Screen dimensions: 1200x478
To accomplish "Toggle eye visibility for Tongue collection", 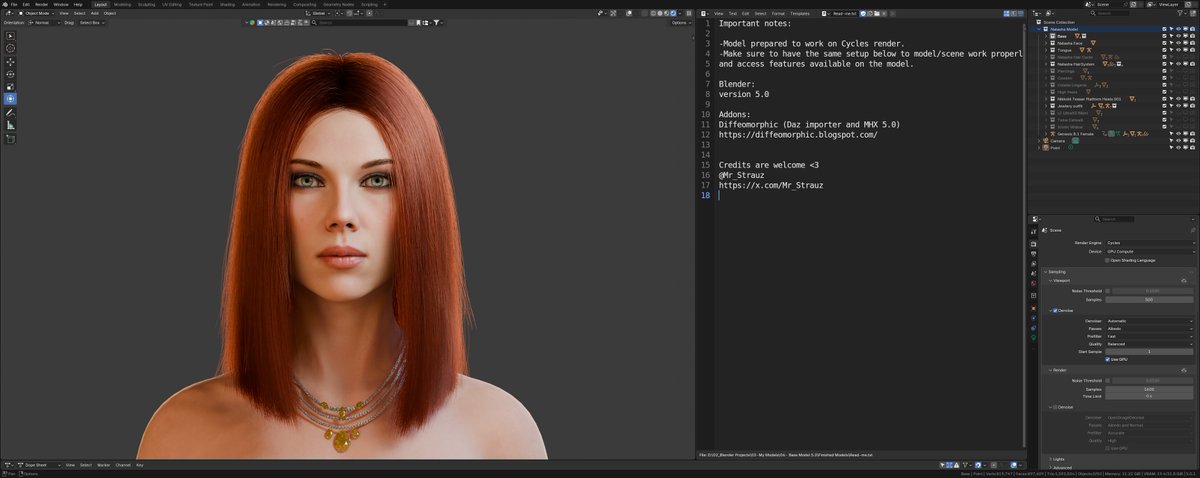I will tap(1178, 50).
